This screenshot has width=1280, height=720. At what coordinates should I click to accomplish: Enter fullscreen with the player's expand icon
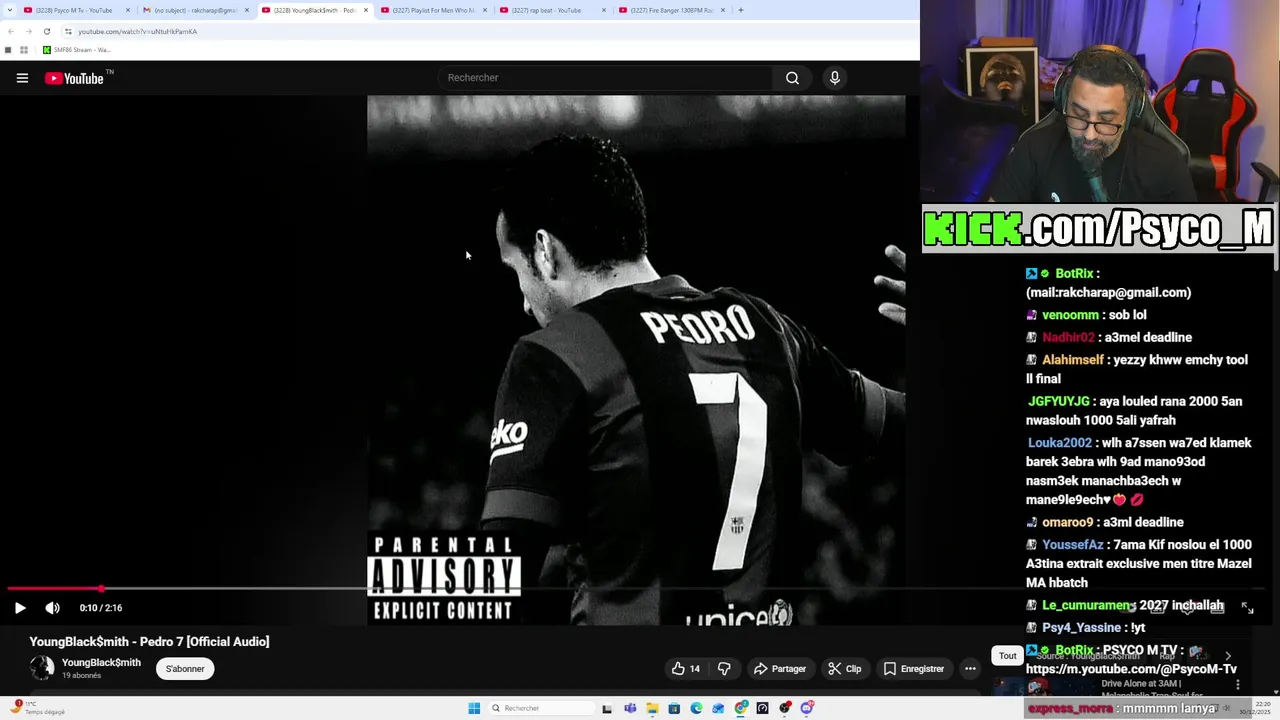pyautogui.click(x=1247, y=607)
